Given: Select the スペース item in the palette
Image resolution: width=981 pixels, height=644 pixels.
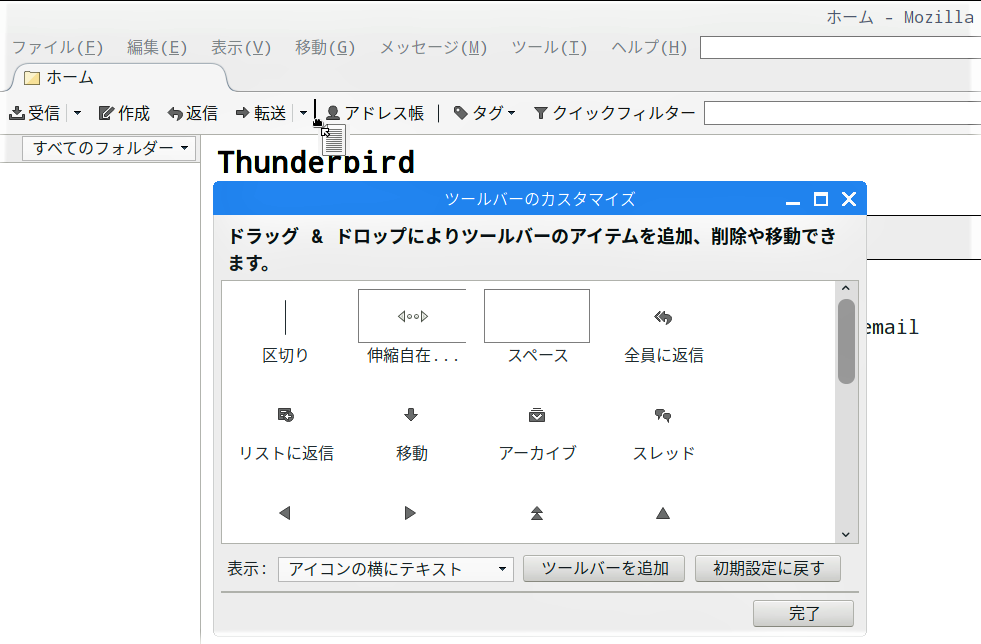Looking at the screenshot, I should pyautogui.click(x=537, y=327).
